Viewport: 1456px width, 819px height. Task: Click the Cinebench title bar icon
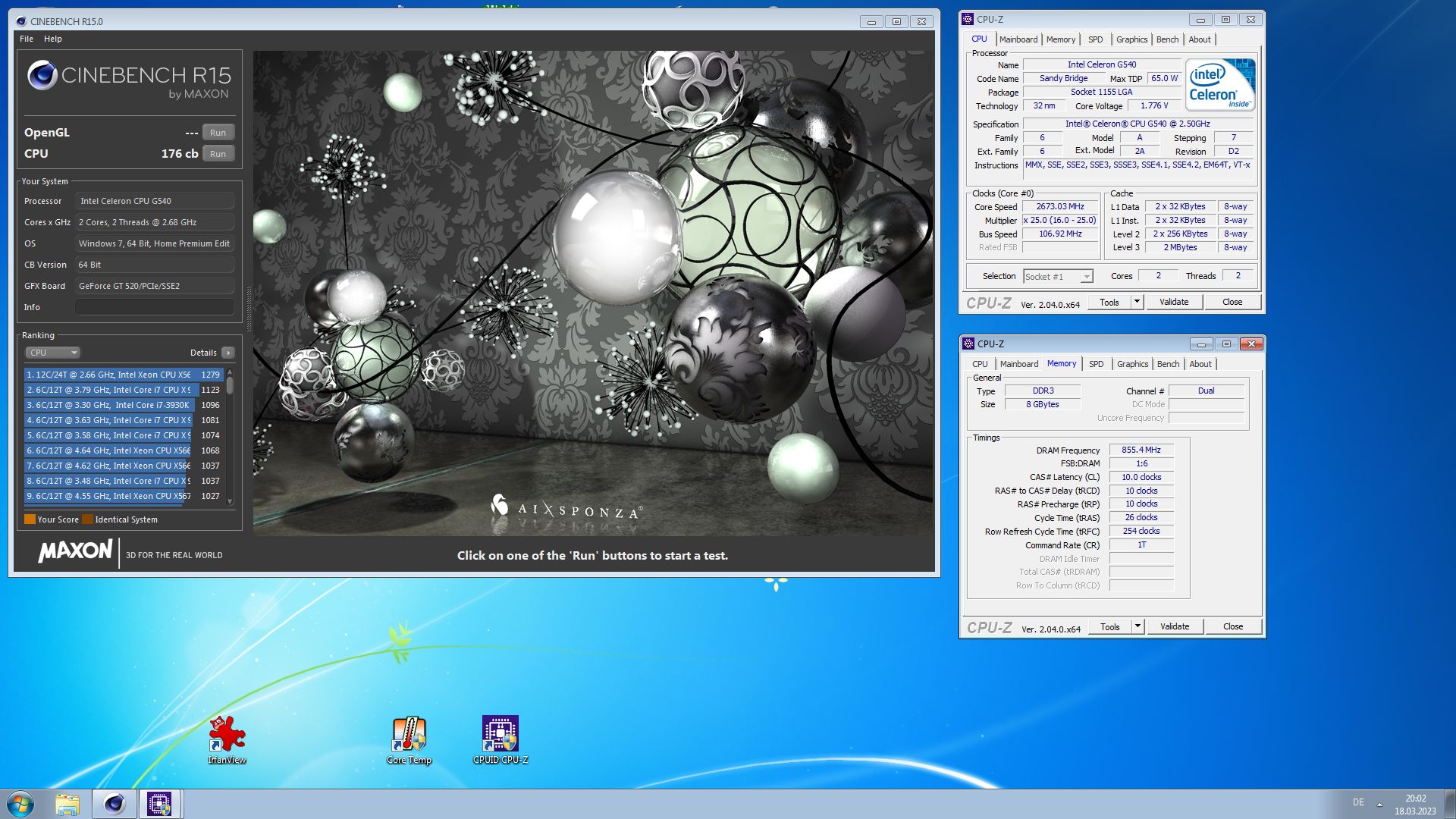(x=20, y=21)
